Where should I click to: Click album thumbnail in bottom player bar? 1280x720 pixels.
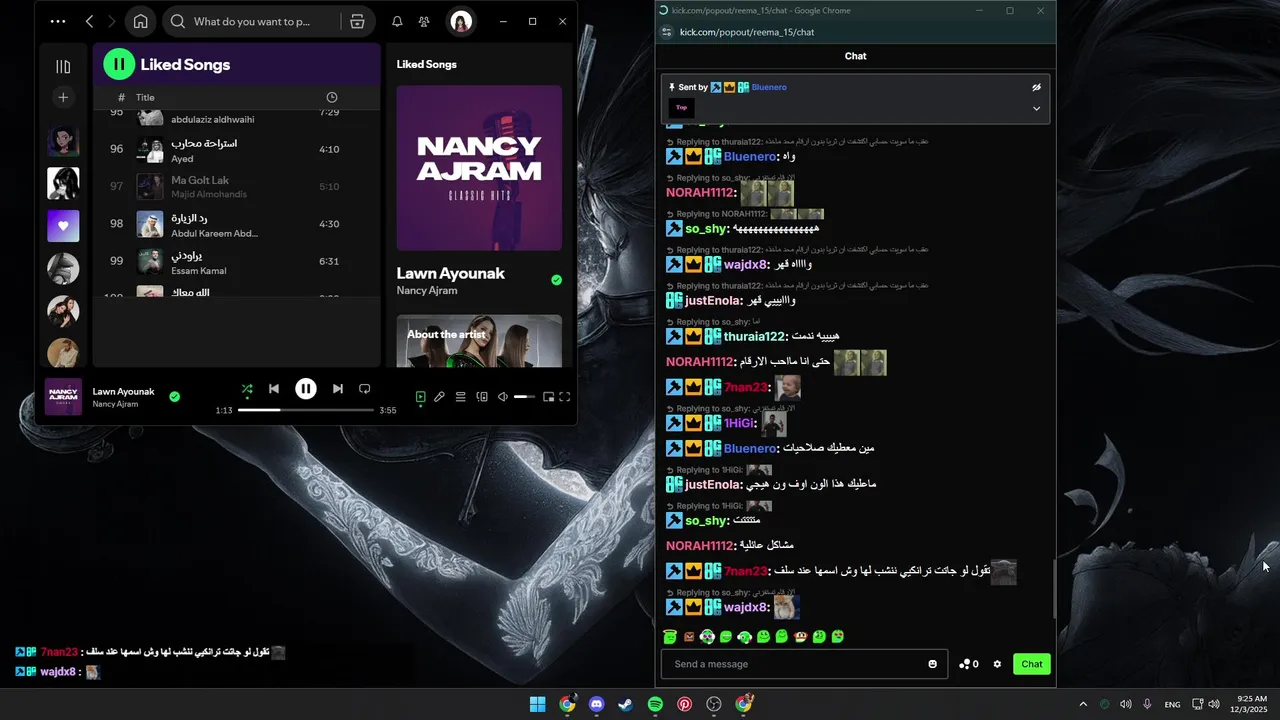[x=63, y=397]
